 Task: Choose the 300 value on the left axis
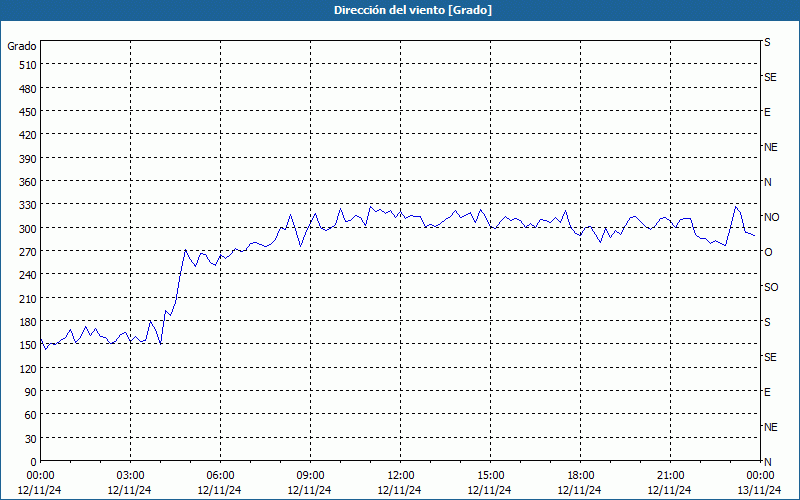point(28,229)
